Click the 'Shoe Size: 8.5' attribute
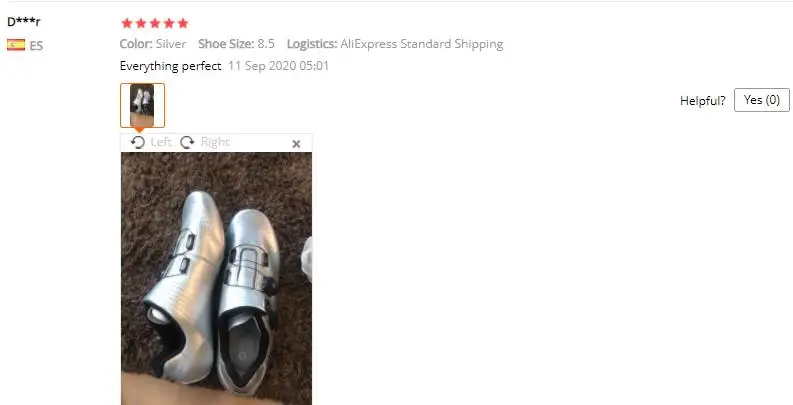This screenshot has height=405, width=793. [236, 44]
